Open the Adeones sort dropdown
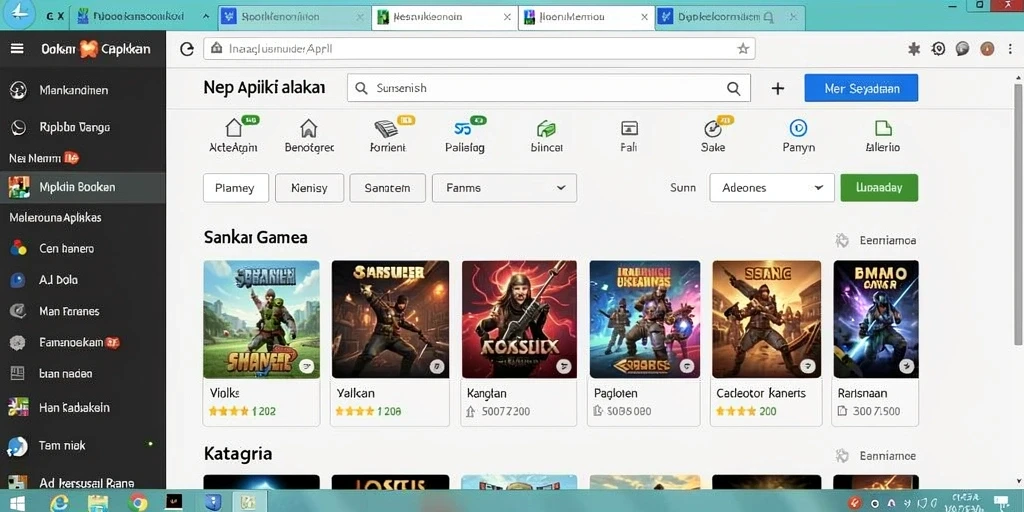The image size is (1024, 512). click(772, 188)
